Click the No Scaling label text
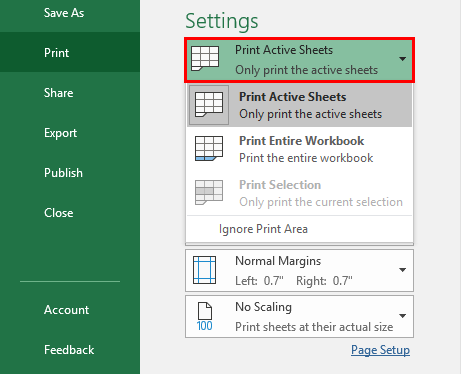The height and width of the screenshot is (374, 461). pos(263,307)
